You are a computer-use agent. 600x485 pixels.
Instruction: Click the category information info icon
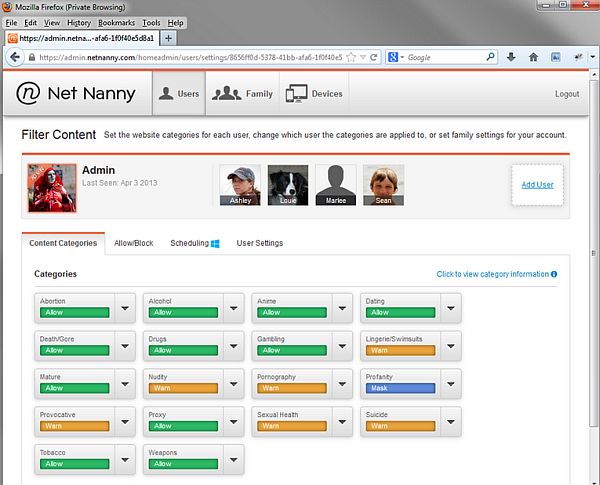click(554, 274)
